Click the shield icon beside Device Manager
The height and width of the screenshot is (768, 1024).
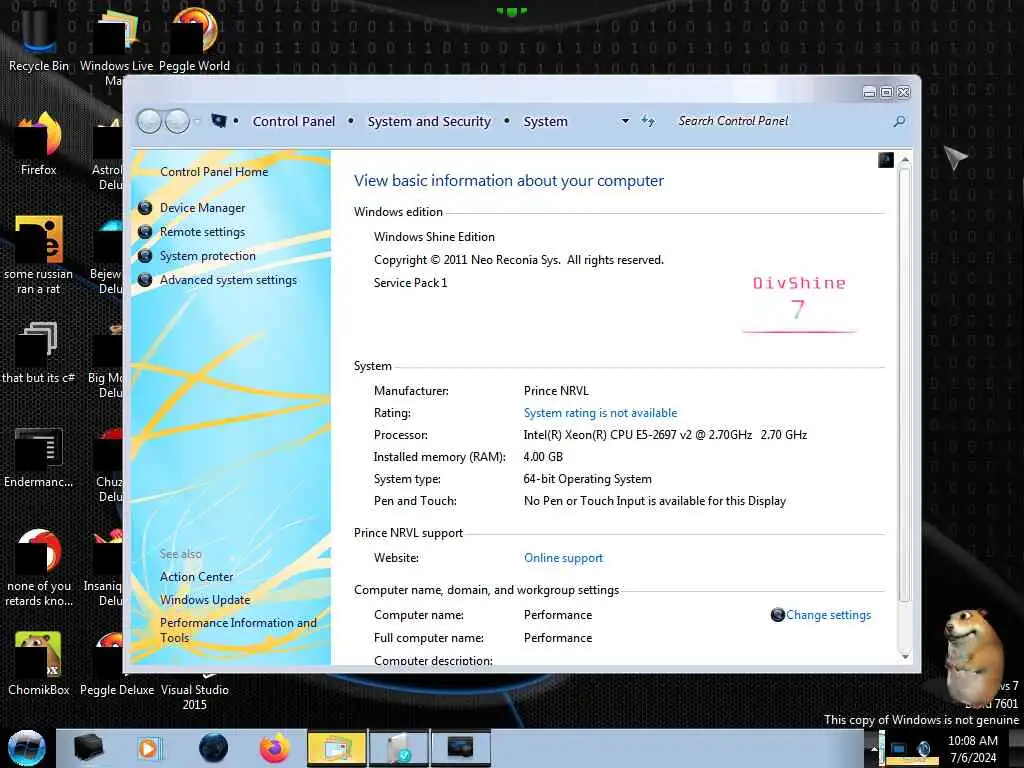pos(145,208)
